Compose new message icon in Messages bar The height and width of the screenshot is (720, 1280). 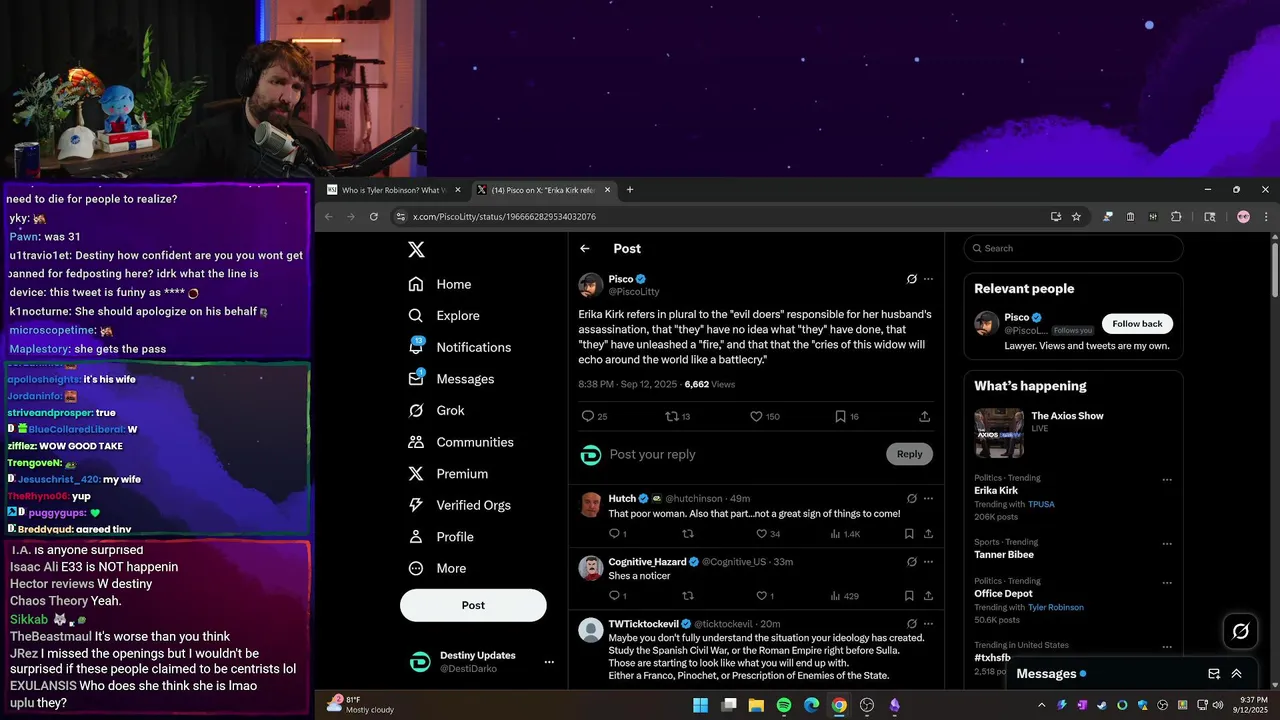click(x=1214, y=674)
